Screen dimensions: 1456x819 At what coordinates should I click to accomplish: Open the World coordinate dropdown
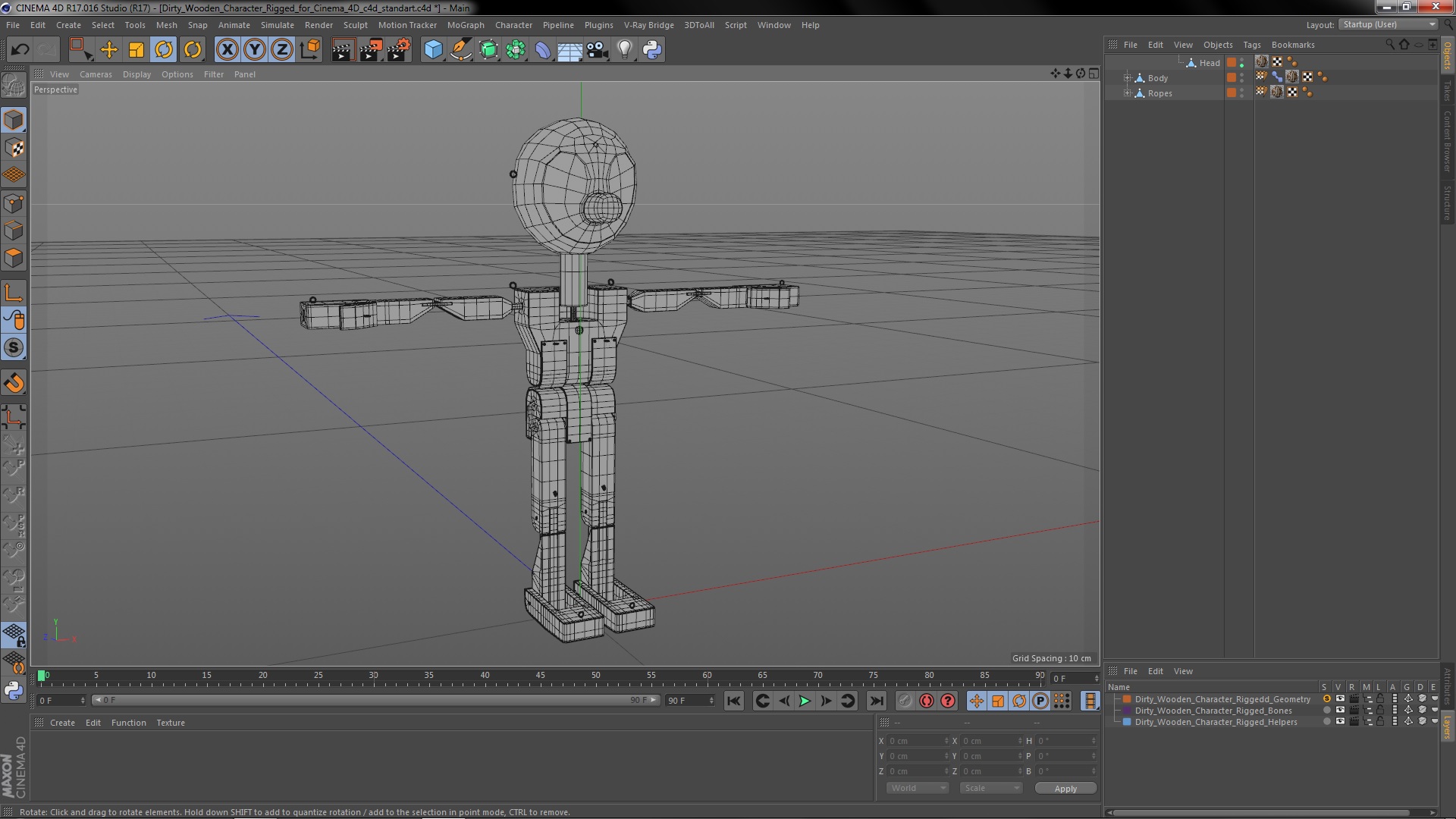(918, 789)
